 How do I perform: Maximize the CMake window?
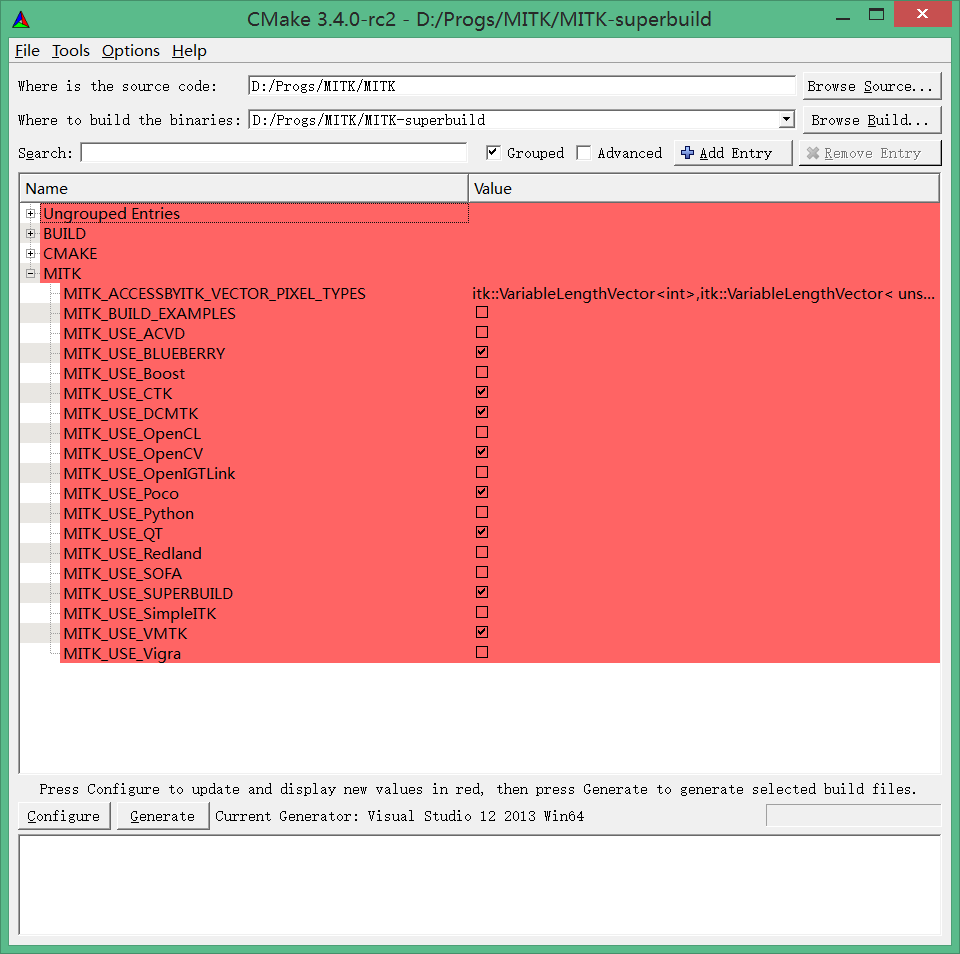(x=876, y=15)
